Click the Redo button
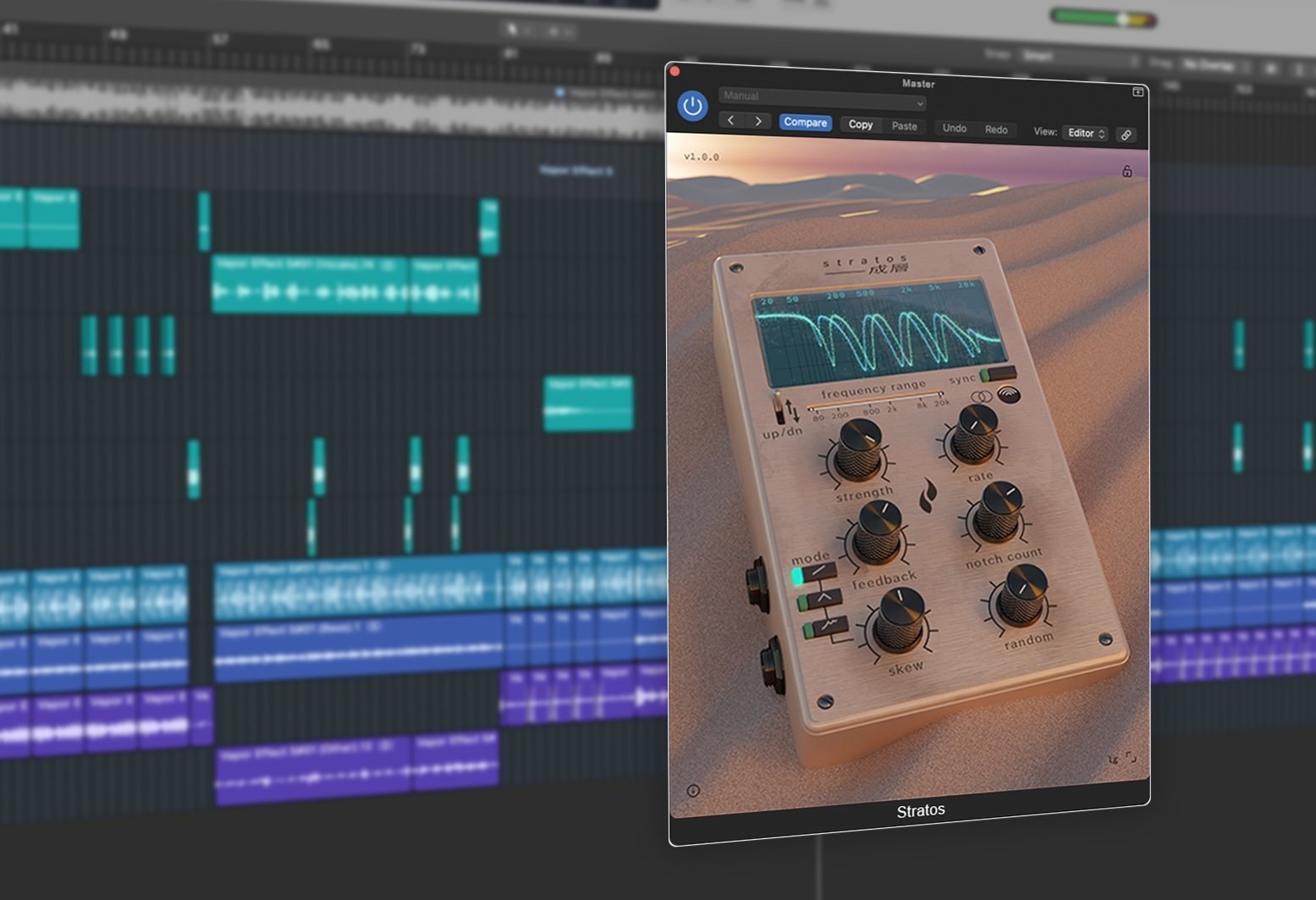This screenshot has height=900, width=1316. (996, 130)
